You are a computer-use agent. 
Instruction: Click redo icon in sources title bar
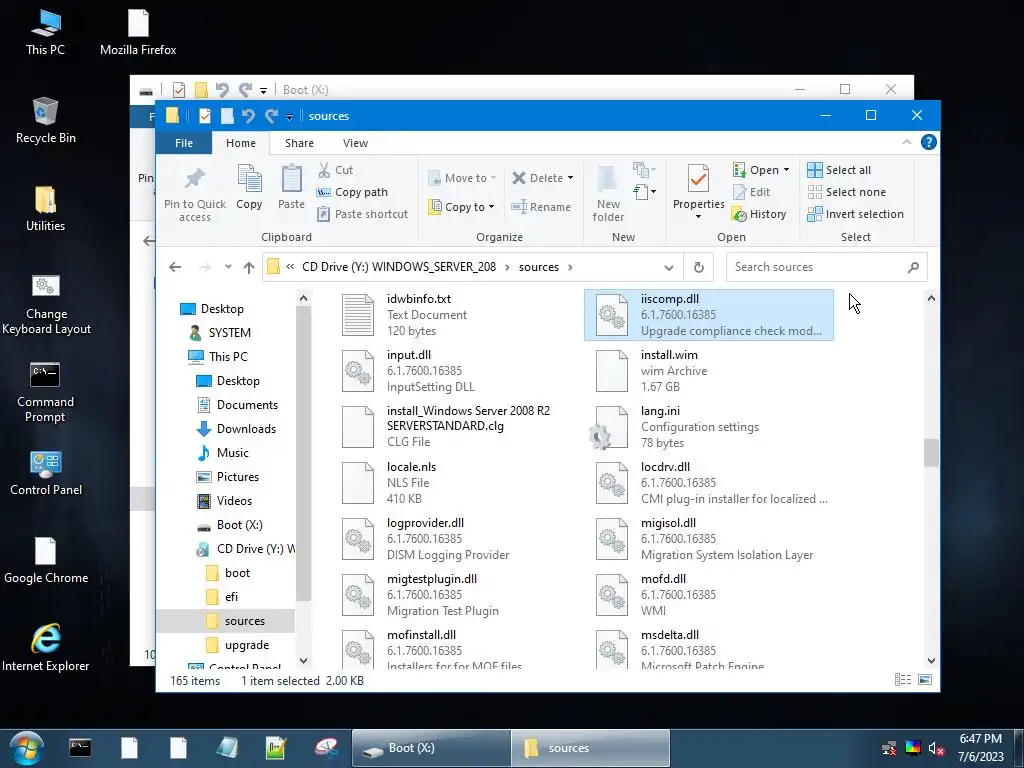[271, 116]
